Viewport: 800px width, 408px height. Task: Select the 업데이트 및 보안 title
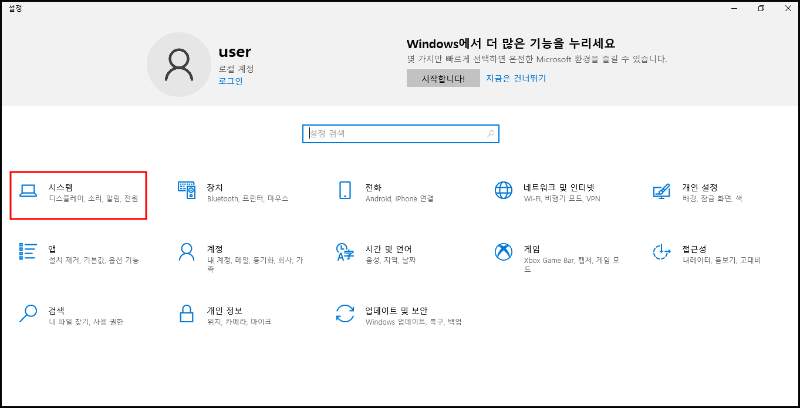click(396, 311)
